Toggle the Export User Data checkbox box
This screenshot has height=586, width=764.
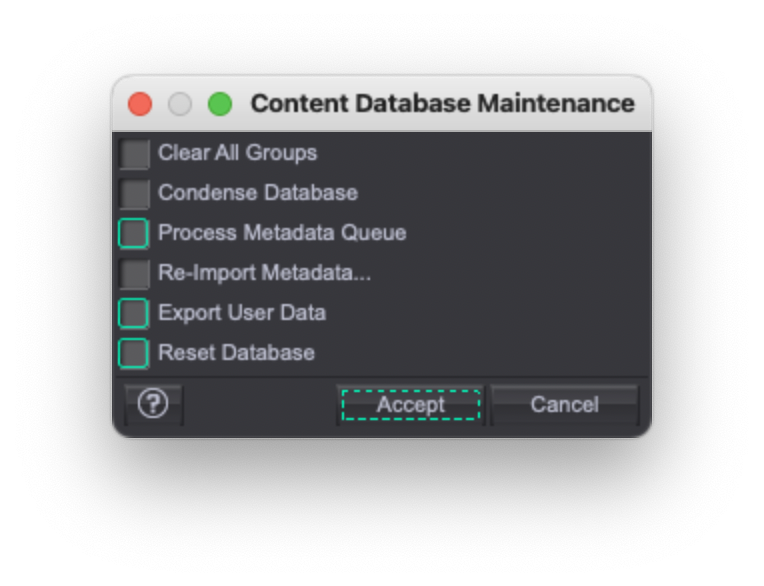[134, 313]
